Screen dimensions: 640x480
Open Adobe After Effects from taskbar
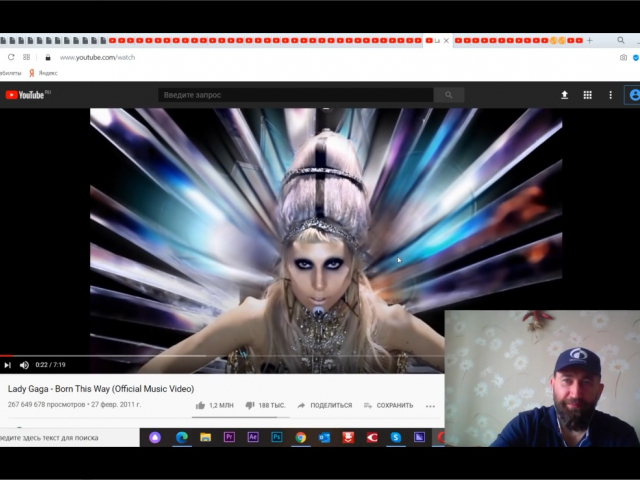(253, 437)
